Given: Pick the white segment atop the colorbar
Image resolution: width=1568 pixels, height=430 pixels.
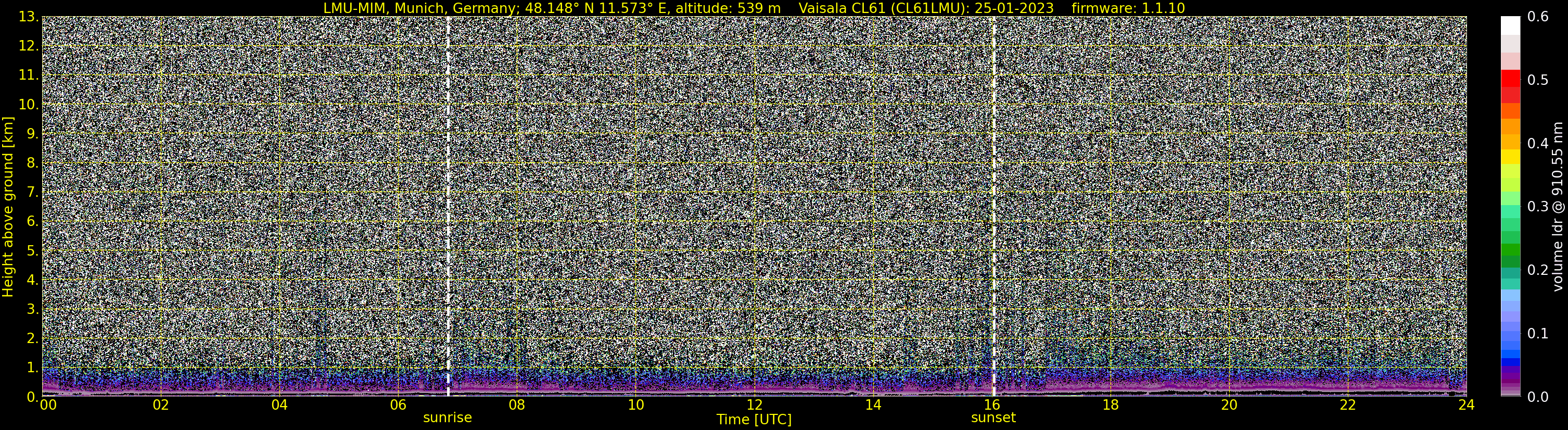Looking at the screenshot, I should click(1510, 26).
